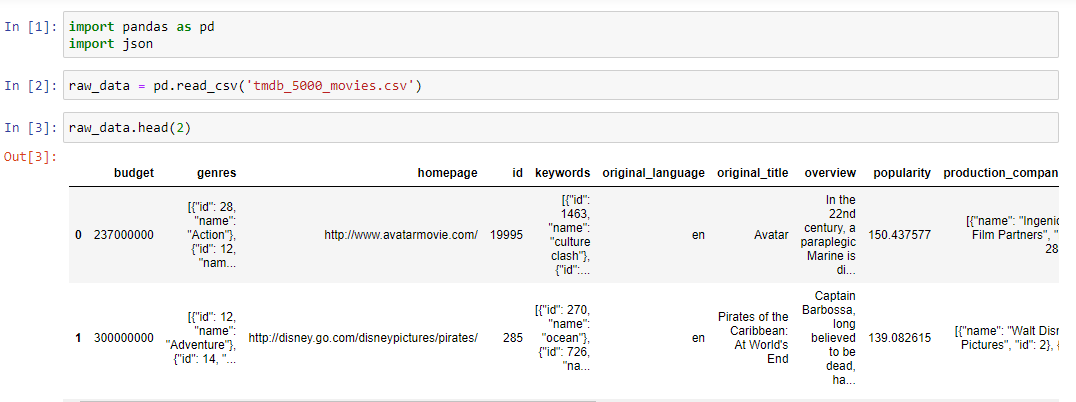Click the import json line
Screen dimensions: 1076x402
coord(110,43)
